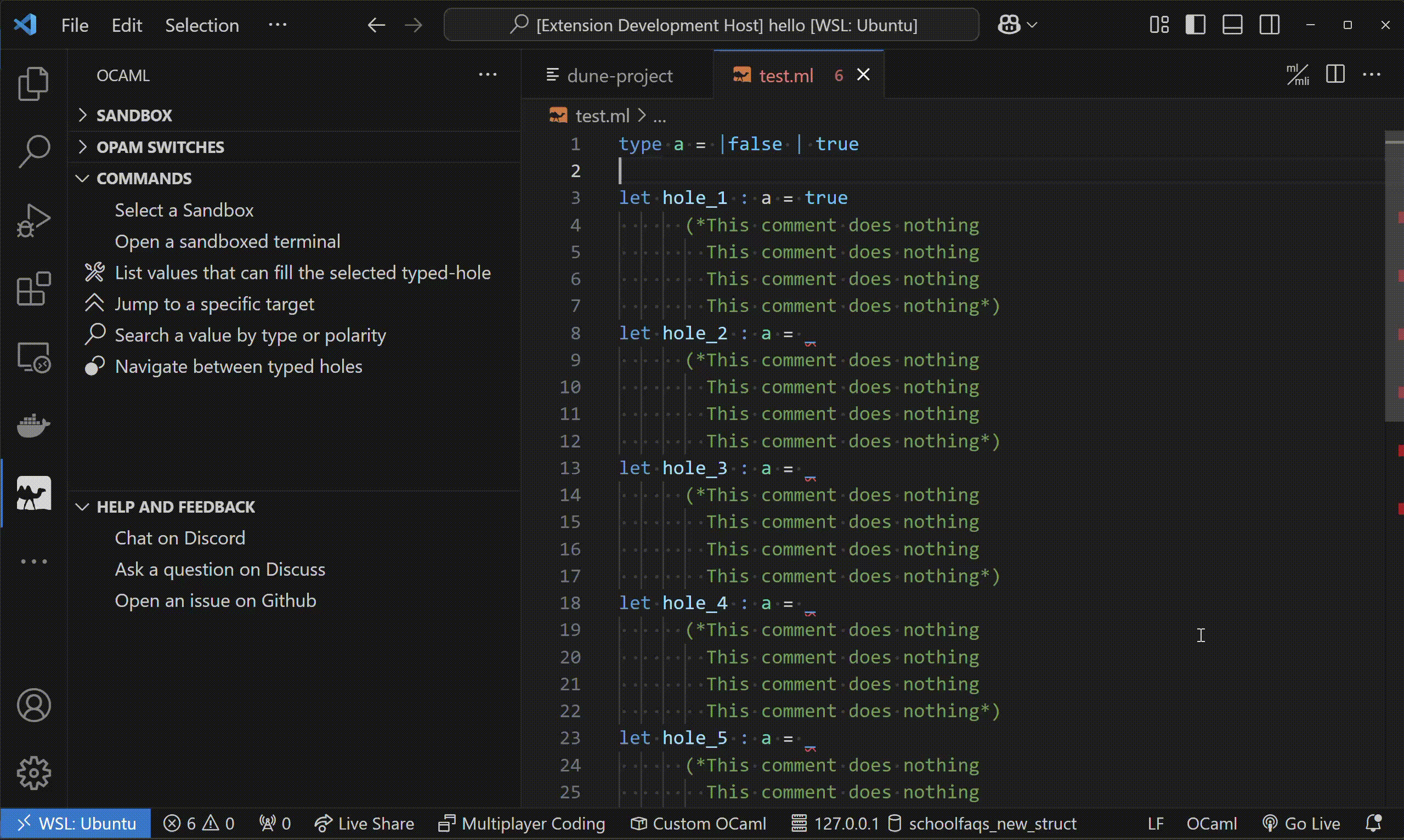Open Remote Explorer in activity bar

pos(33,357)
